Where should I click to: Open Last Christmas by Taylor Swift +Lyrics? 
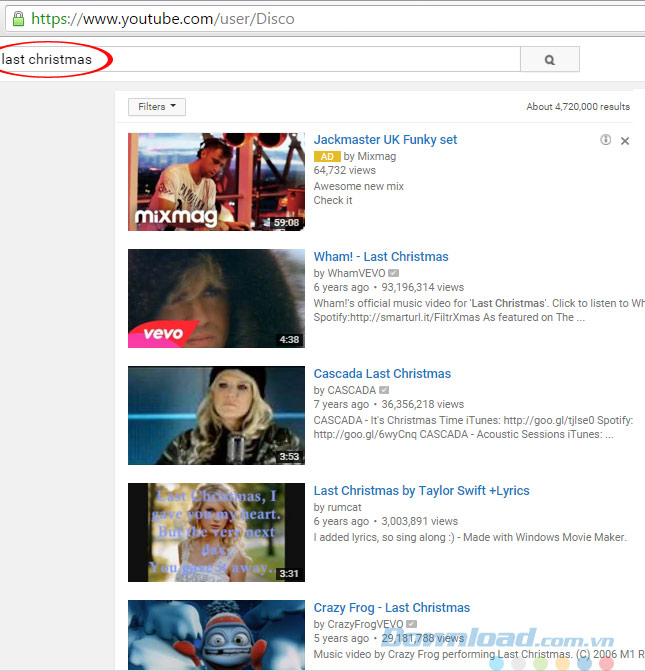tap(421, 491)
